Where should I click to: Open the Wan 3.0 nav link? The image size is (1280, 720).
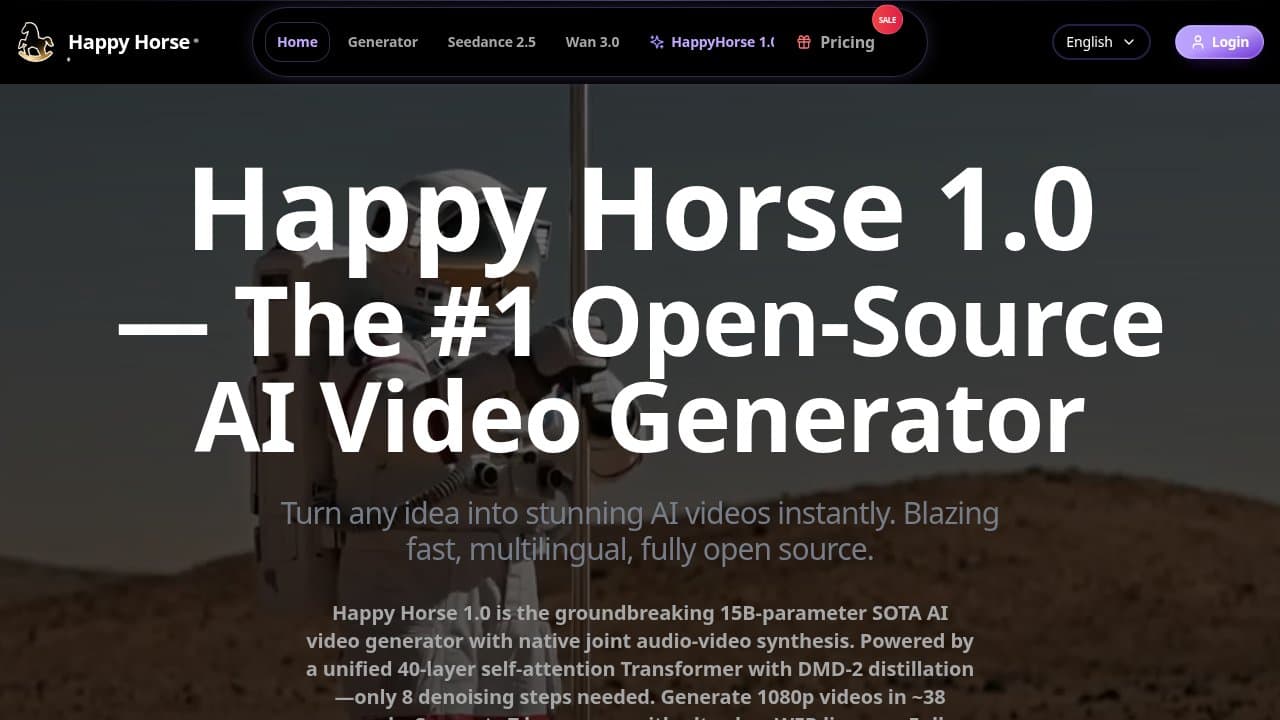592,42
